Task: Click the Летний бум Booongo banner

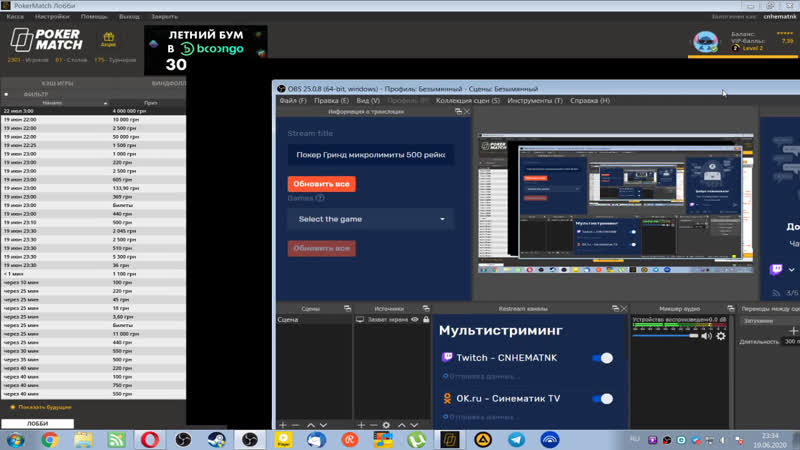Action: coord(206,51)
